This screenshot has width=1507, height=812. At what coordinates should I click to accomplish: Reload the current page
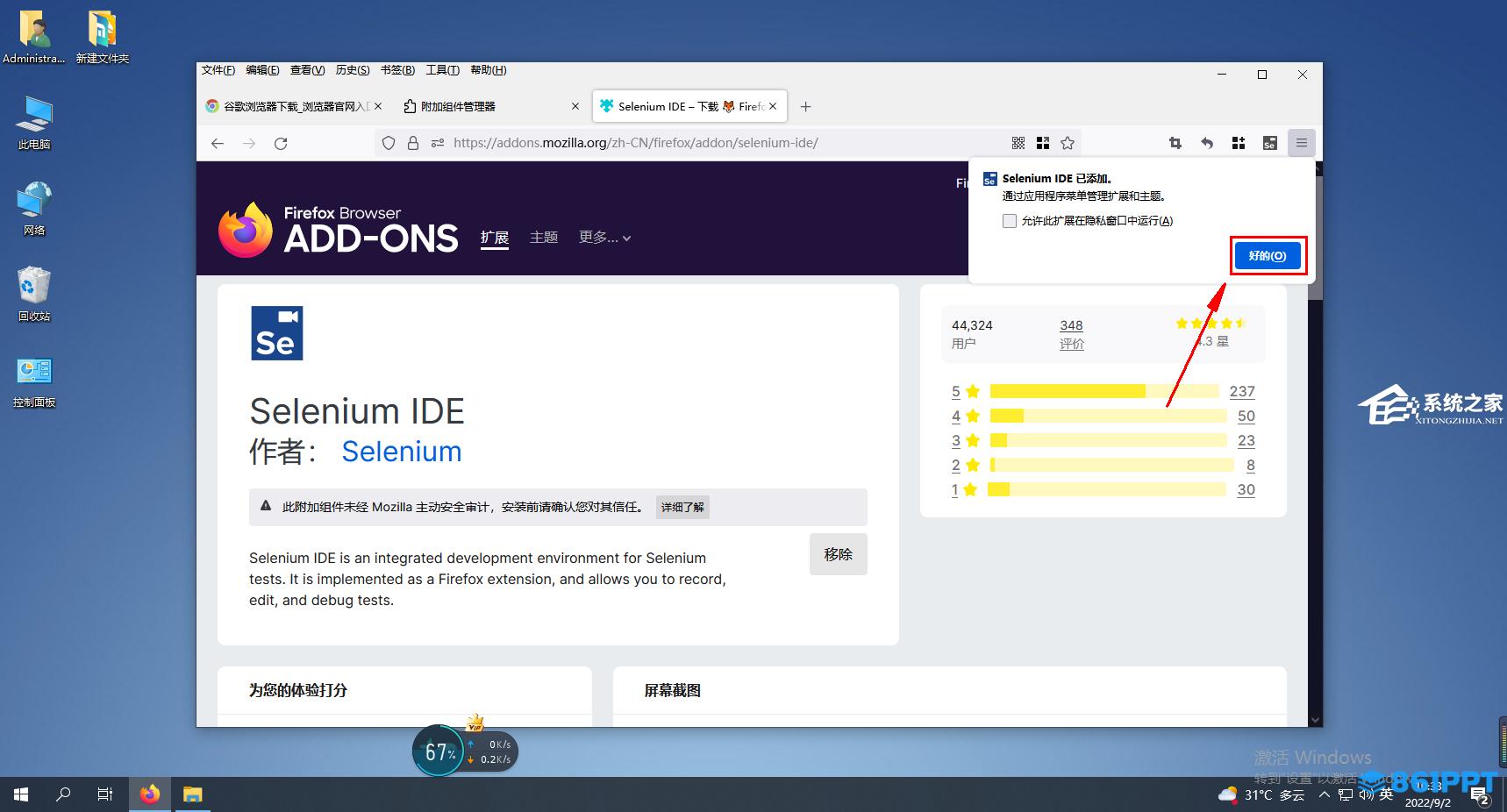(281, 143)
